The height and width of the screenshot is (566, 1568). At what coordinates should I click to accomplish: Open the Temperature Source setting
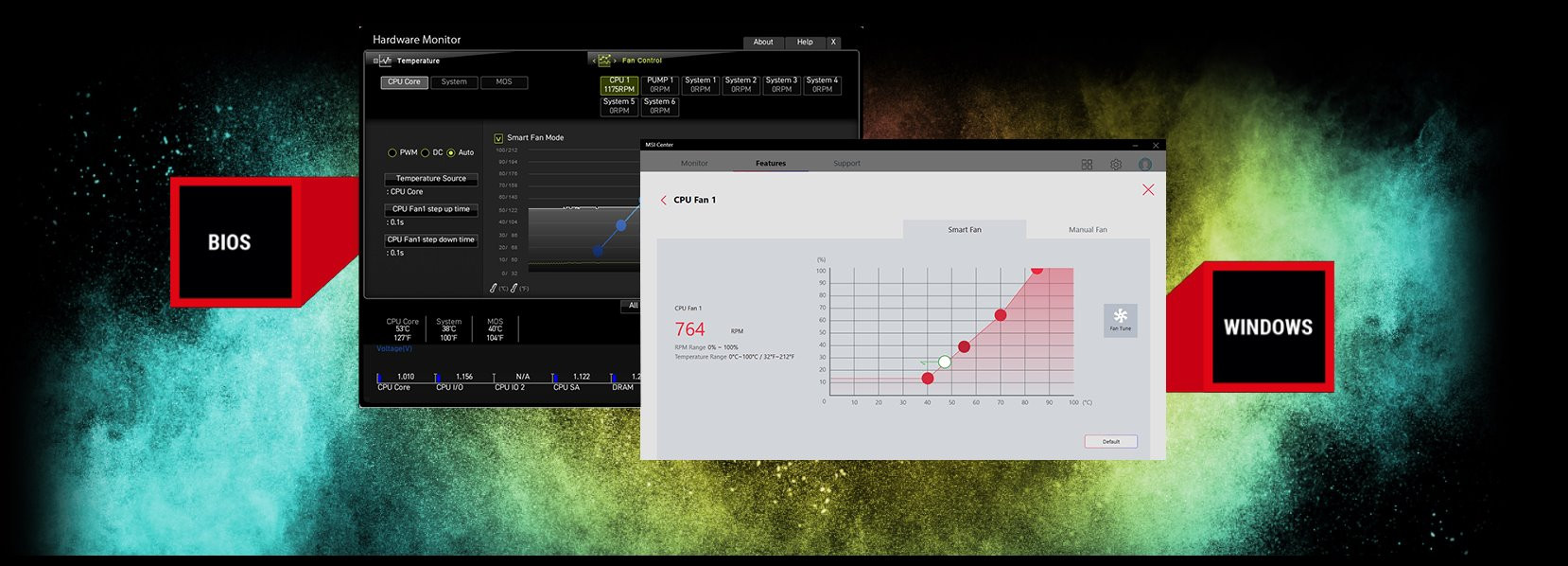(431, 179)
